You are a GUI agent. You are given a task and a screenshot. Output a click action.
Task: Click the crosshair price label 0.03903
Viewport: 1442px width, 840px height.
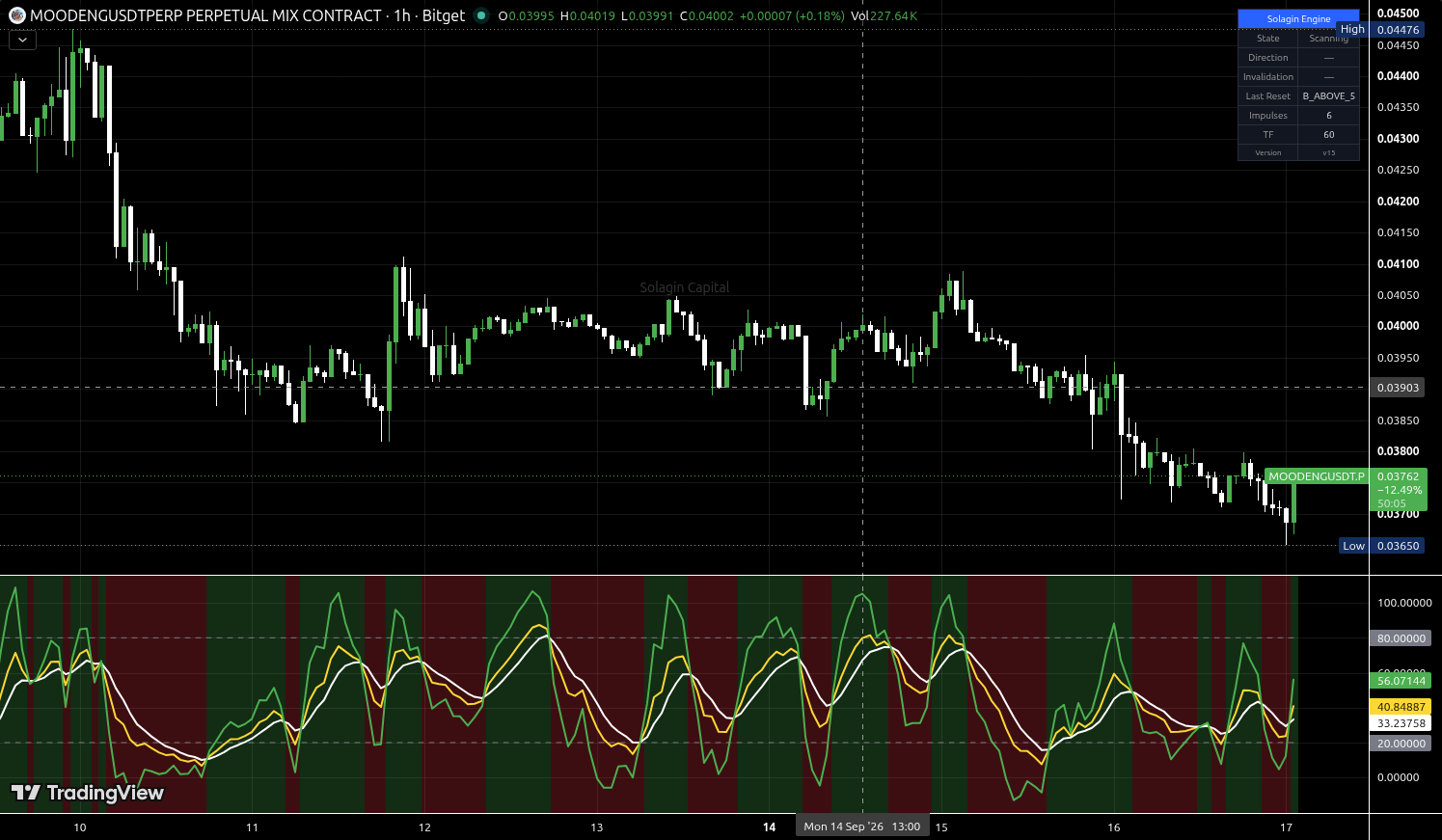1398,388
